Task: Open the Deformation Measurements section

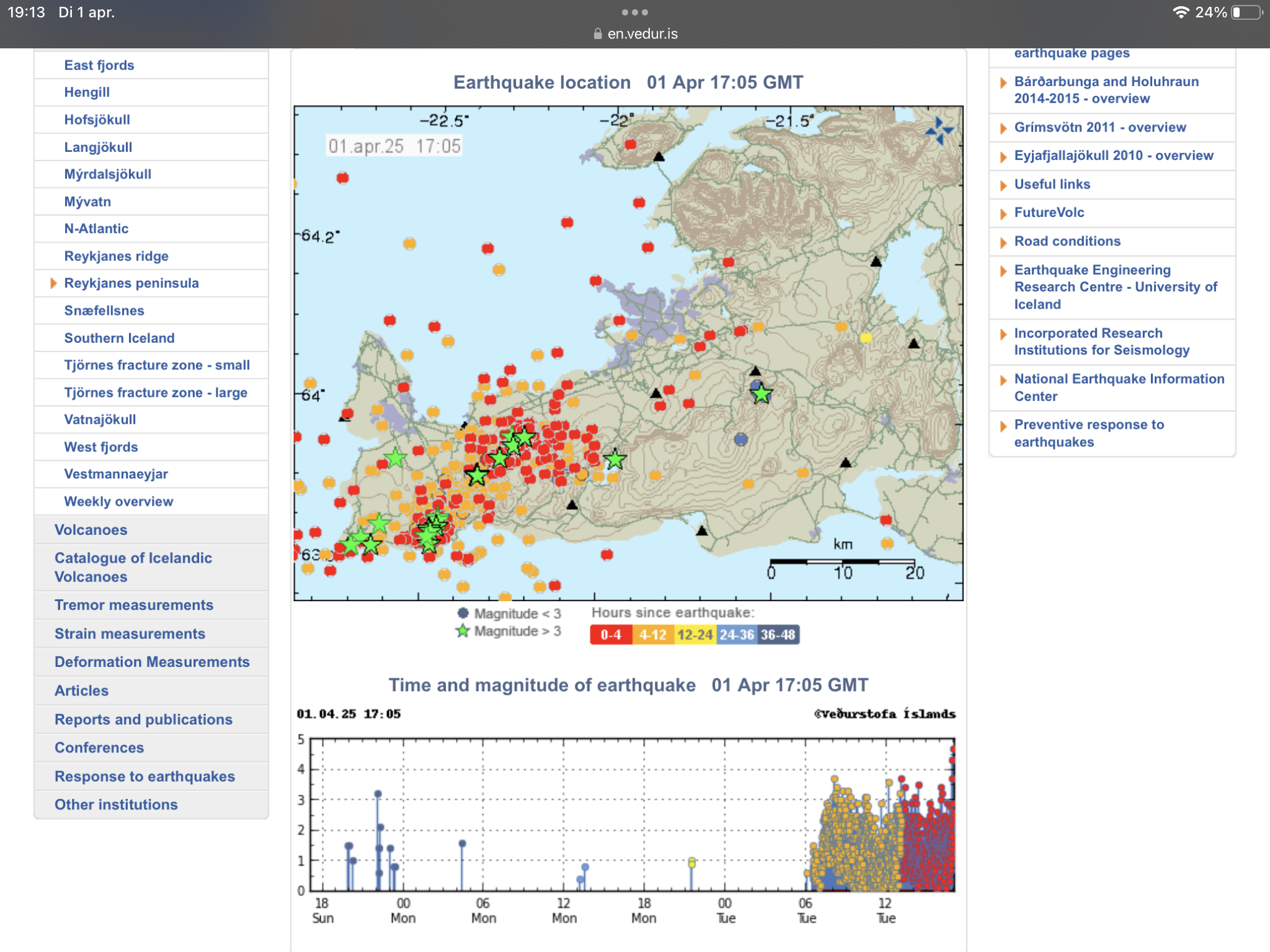Action: [x=151, y=662]
